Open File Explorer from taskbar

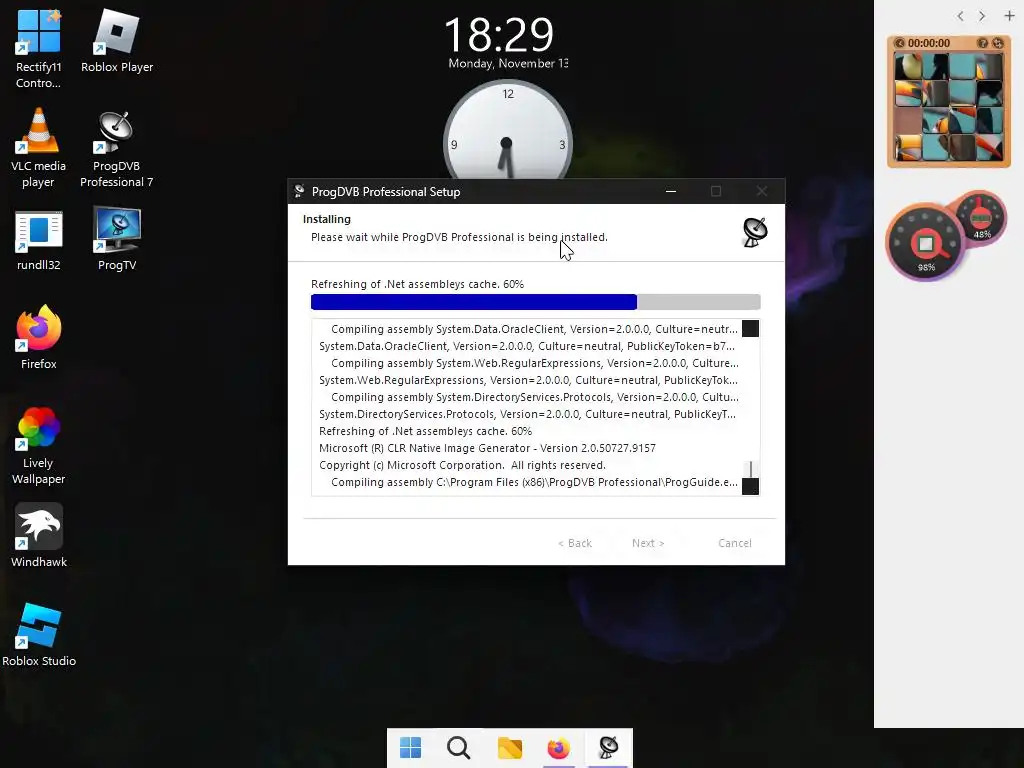pyautogui.click(x=509, y=748)
